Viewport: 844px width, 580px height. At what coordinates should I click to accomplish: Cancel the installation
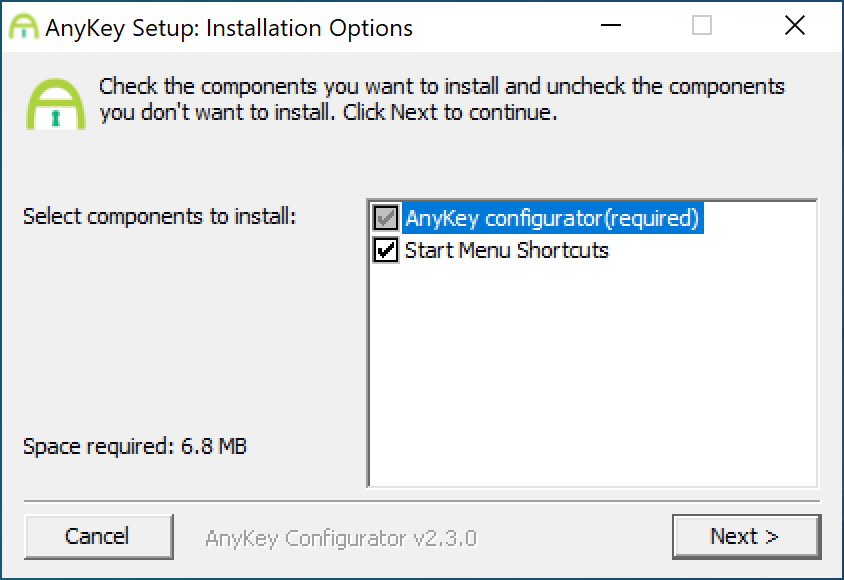click(99, 536)
